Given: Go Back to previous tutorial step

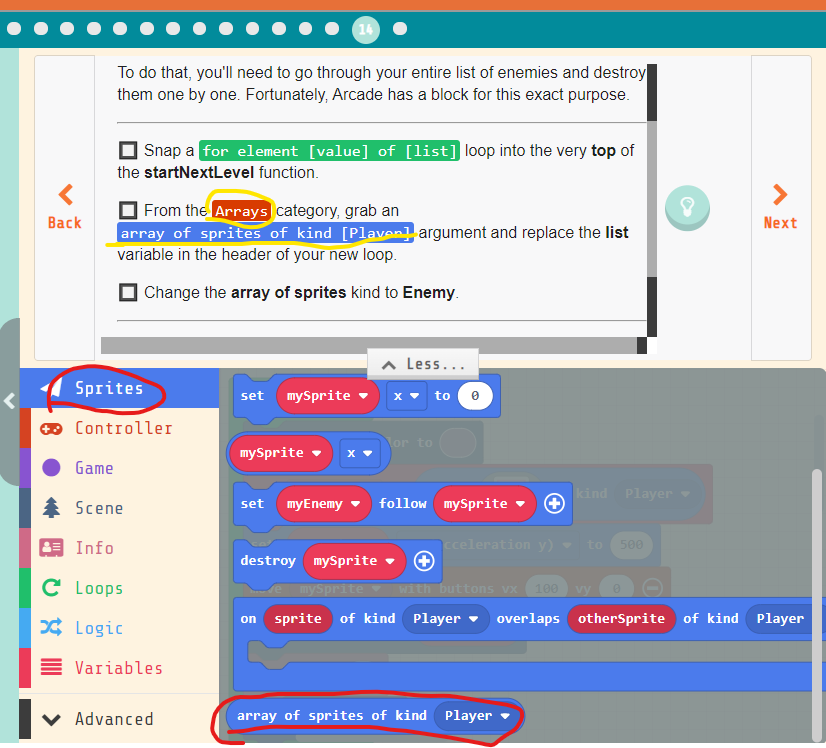Looking at the screenshot, I should [x=65, y=208].
